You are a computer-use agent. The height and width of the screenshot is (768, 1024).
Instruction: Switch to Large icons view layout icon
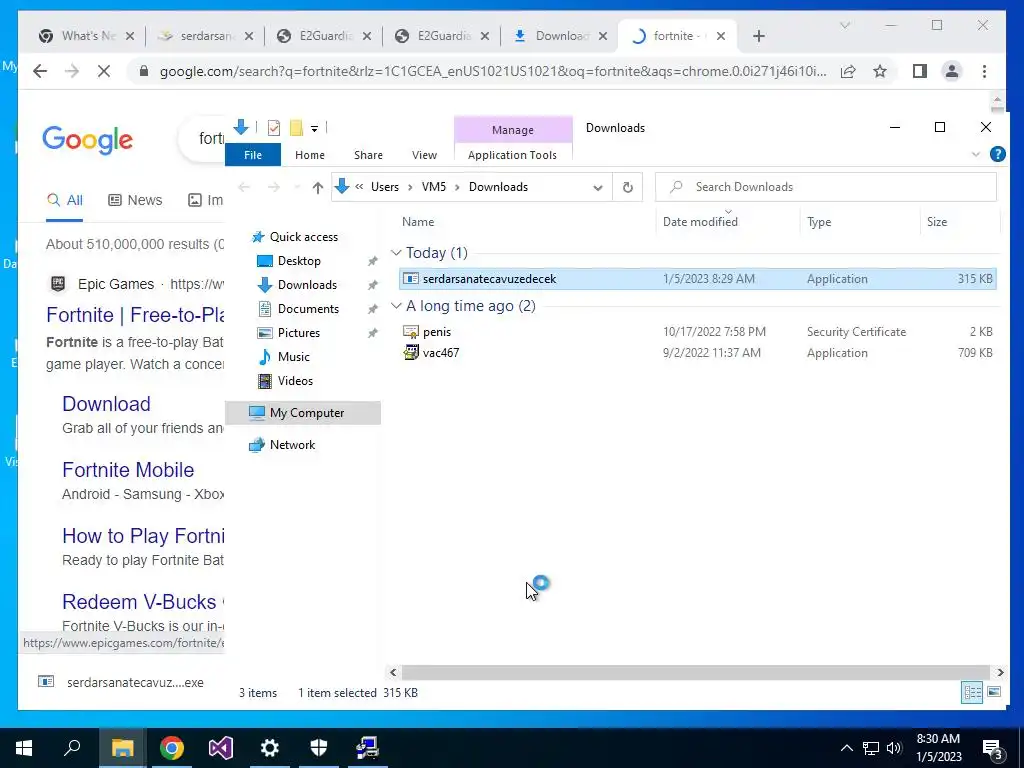[x=994, y=692]
